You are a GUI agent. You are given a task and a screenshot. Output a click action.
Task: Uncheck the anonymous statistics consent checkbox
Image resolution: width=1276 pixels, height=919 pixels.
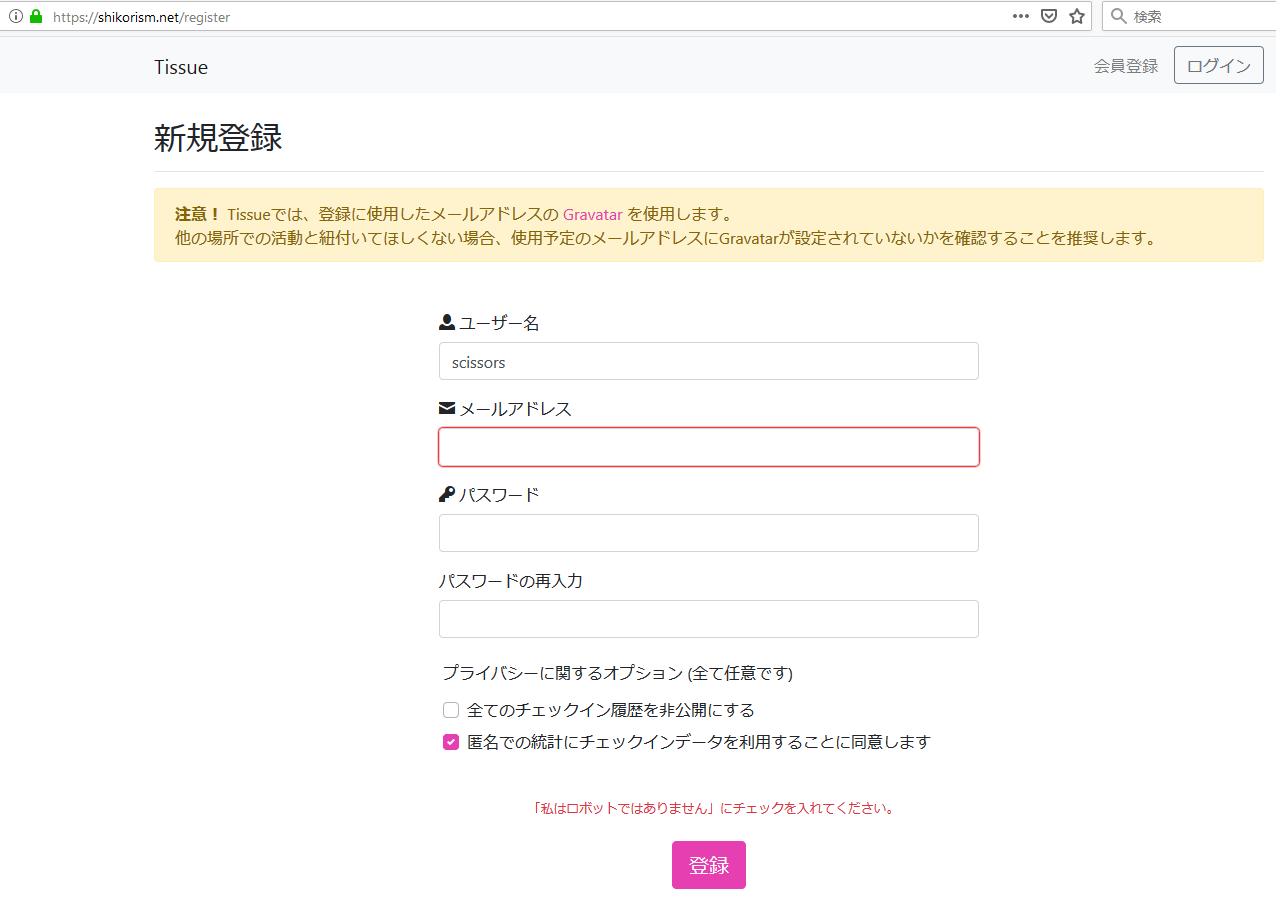(451, 742)
